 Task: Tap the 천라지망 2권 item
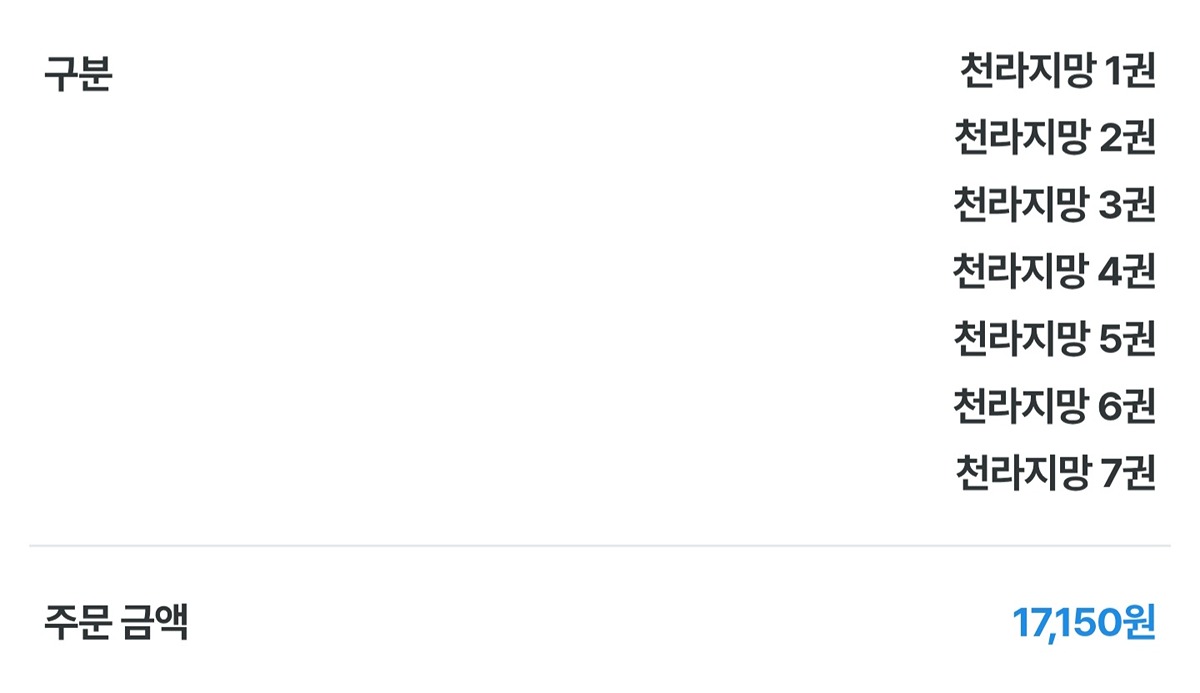(1055, 138)
